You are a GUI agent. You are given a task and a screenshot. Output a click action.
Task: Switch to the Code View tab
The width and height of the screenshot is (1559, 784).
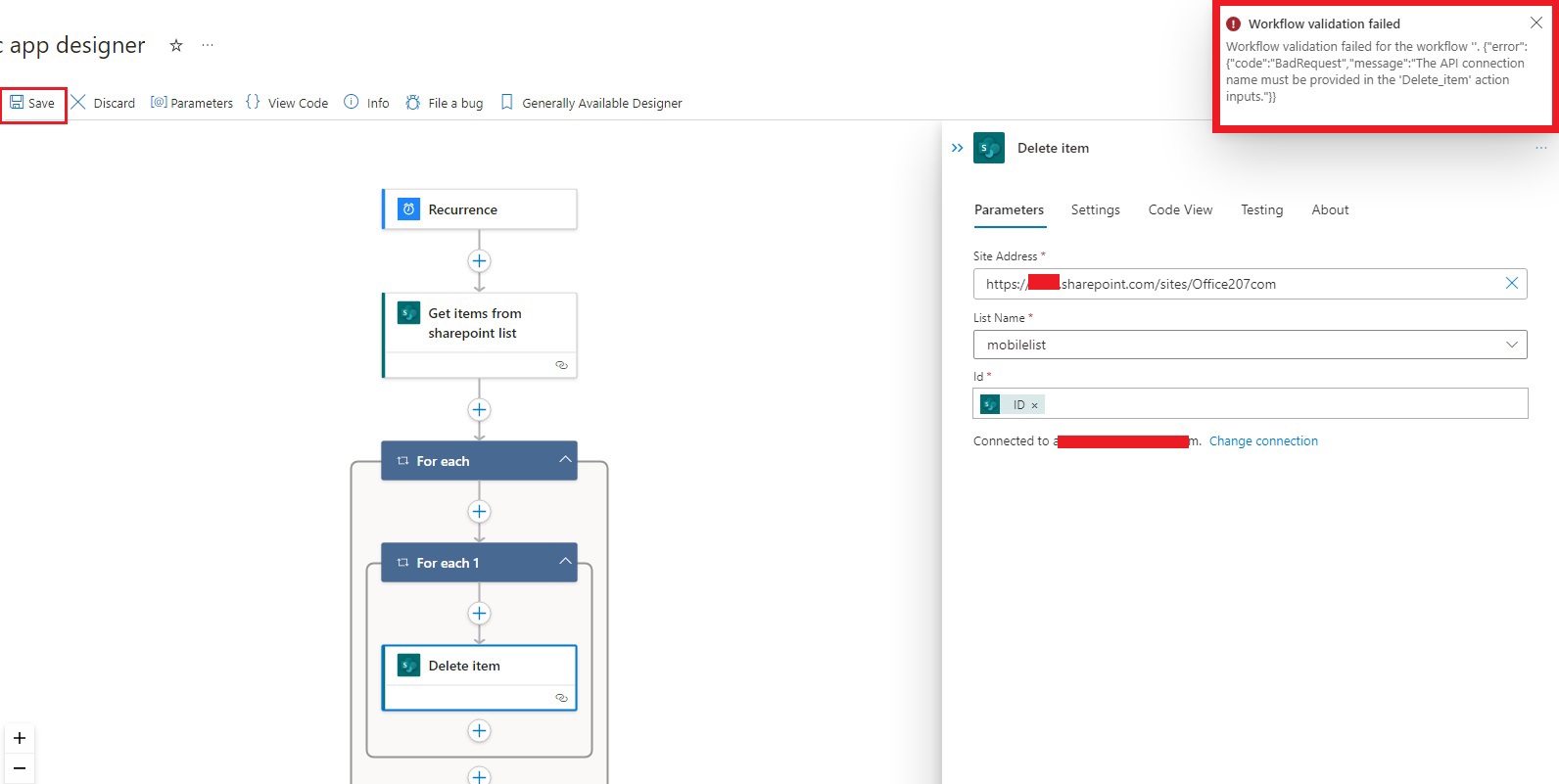click(1180, 209)
